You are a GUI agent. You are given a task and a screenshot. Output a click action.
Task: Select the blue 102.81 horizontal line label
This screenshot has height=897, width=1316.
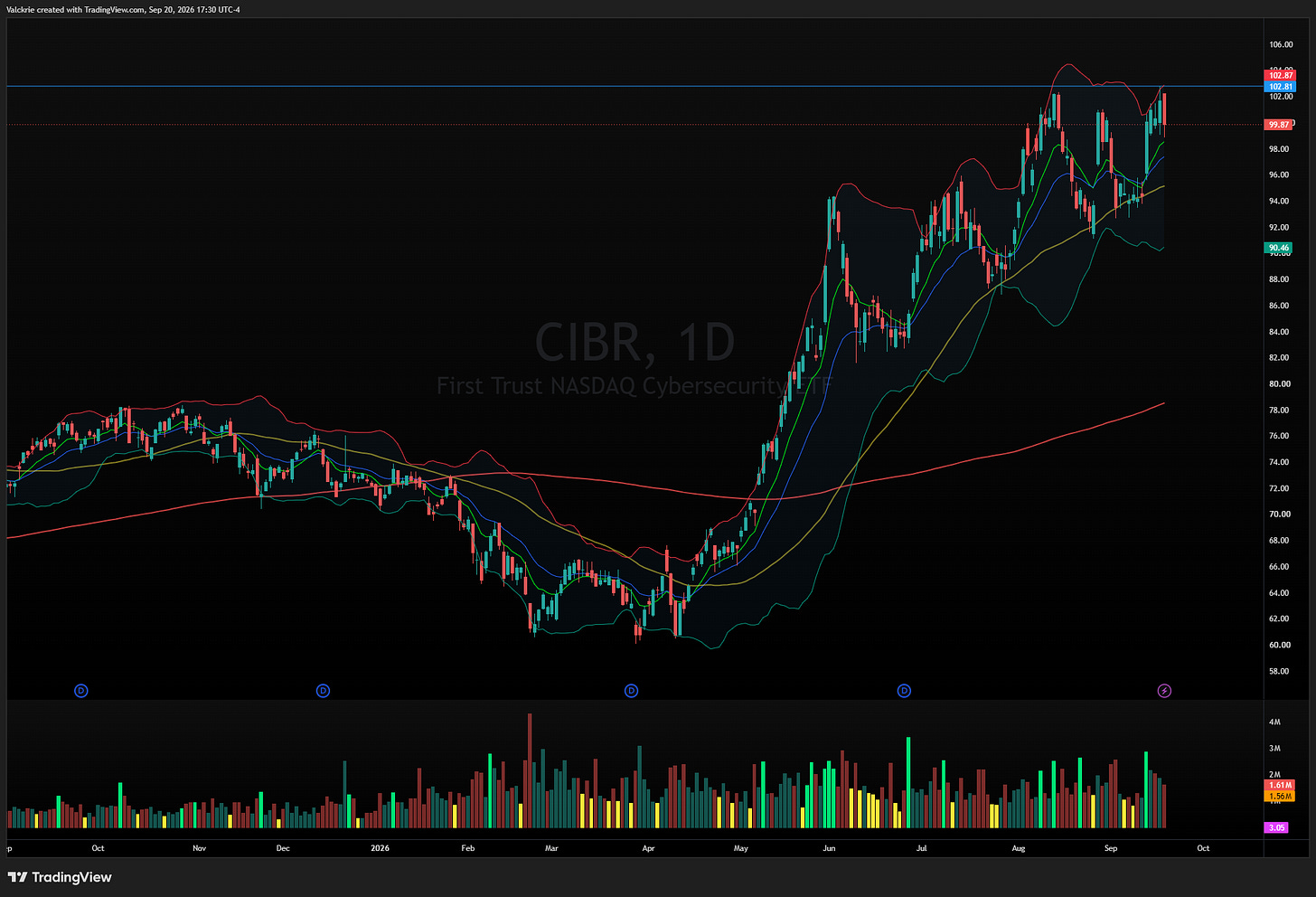(x=1281, y=87)
